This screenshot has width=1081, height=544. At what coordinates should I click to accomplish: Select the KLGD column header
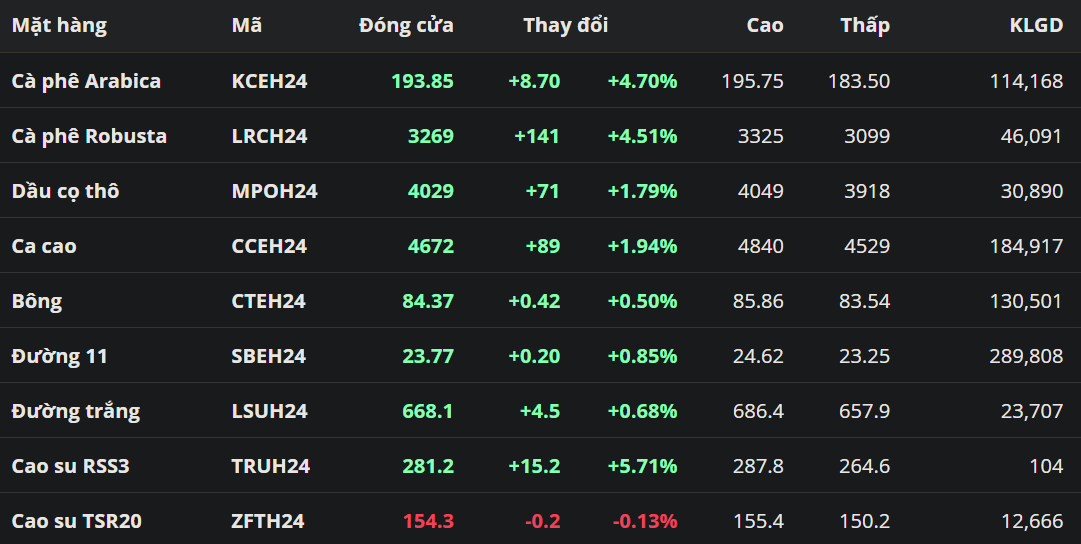coord(1036,26)
